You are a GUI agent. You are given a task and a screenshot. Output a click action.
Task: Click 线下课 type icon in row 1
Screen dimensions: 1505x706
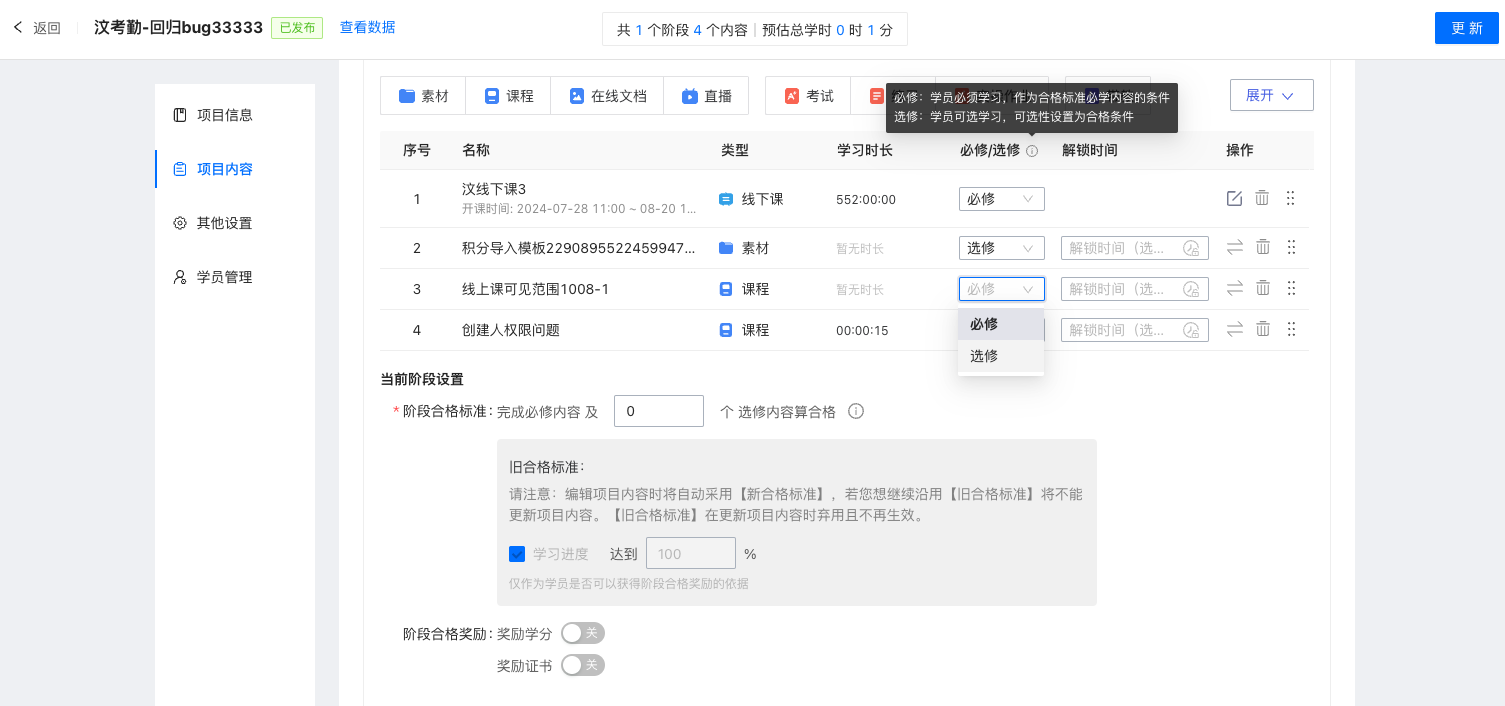[726, 199]
